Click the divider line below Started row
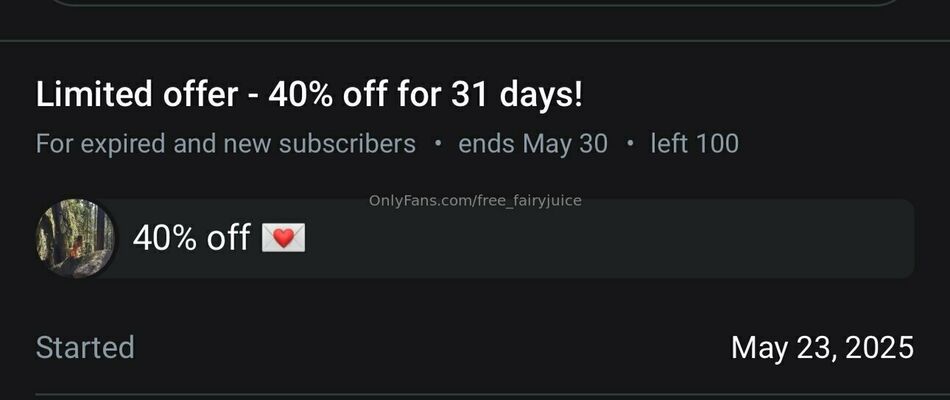950x400 pixels. click(475, 395)
